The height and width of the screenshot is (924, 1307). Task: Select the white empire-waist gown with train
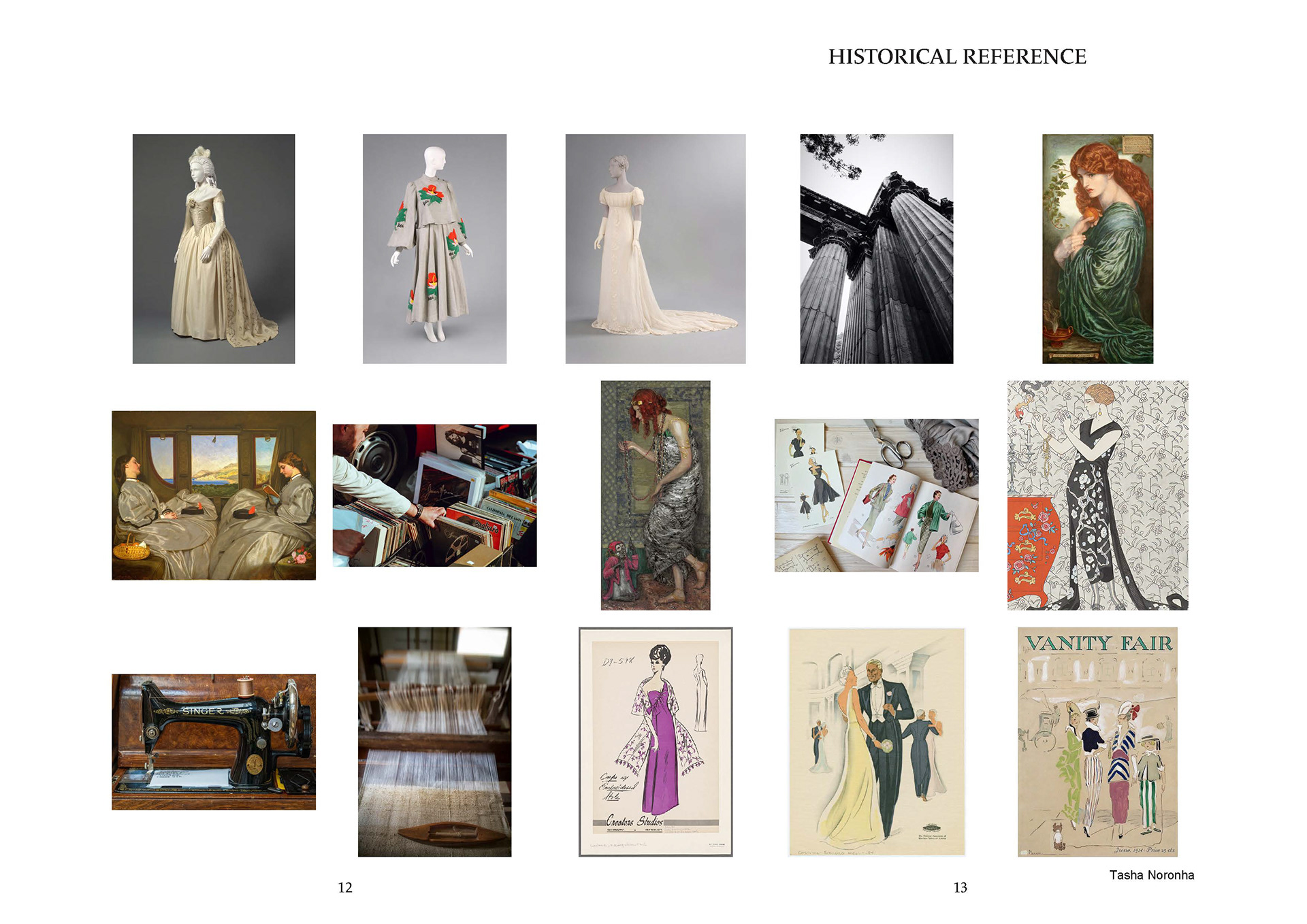point(655,248)
